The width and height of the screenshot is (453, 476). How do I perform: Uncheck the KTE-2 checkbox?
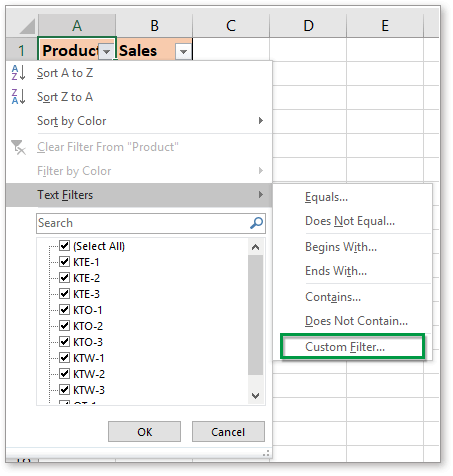coord(64,278)
